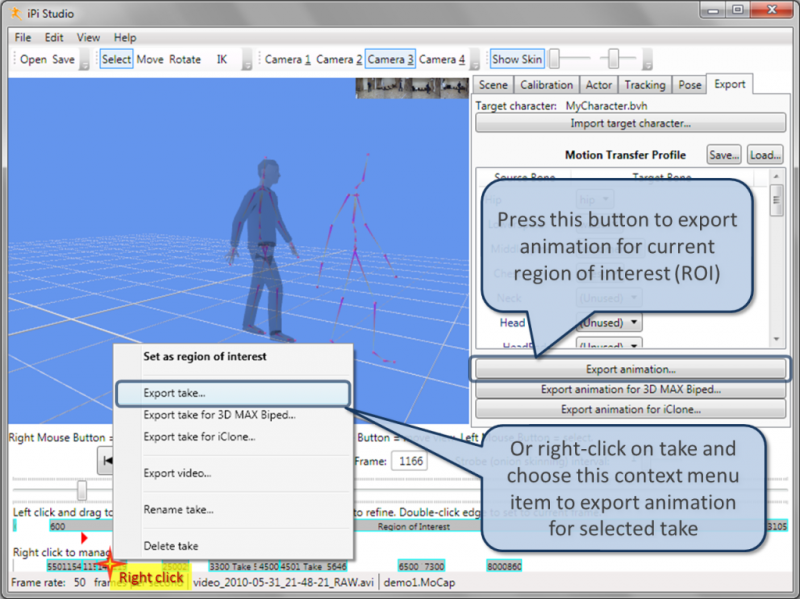Select the 6500 7300 timeline take
The image size is (800, 599).
click(421, 566)
